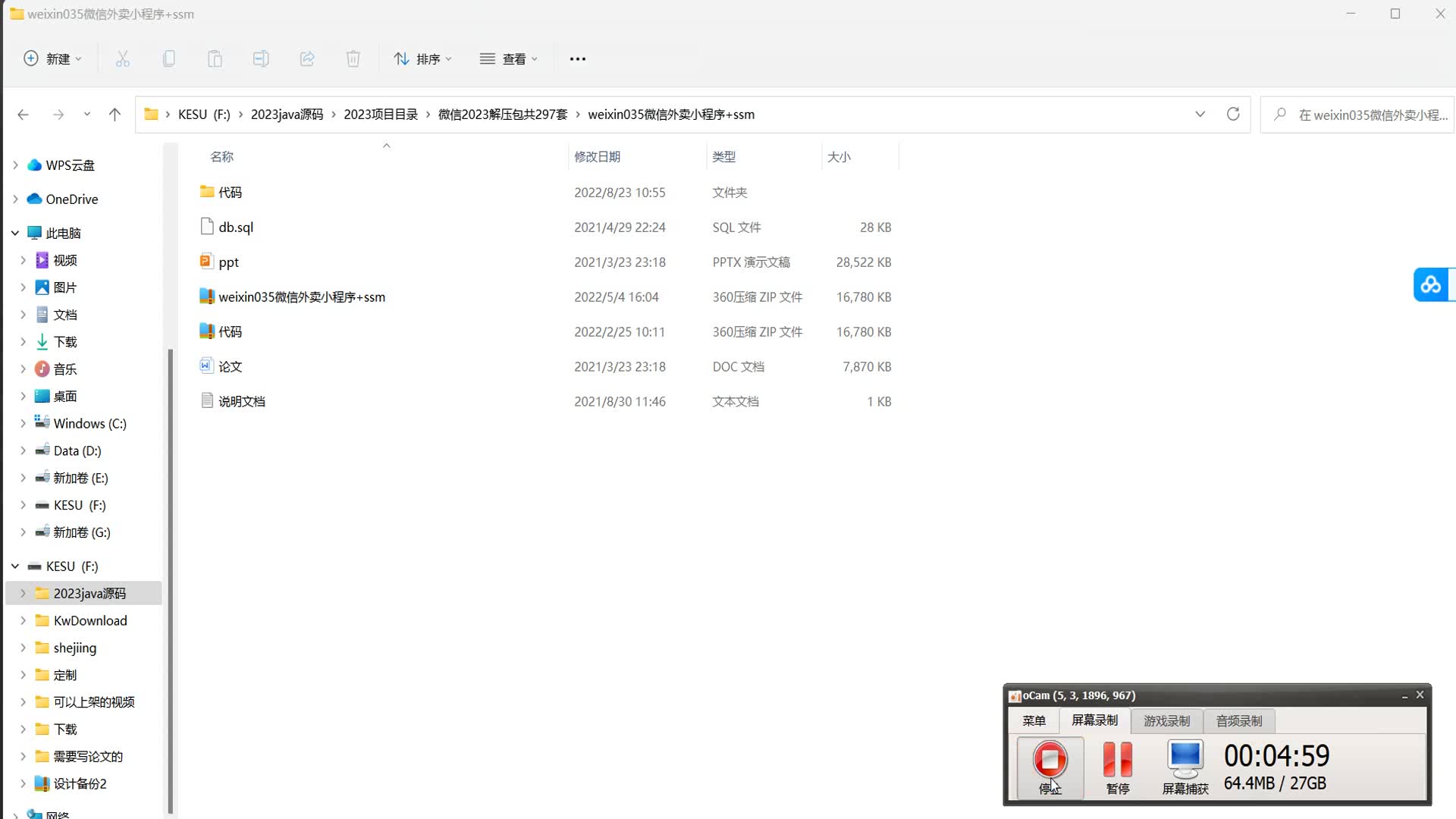Screen dimensions: 1456x819
Task: Click the Cut scissors icon in toolbar
Action: [123, 58]
